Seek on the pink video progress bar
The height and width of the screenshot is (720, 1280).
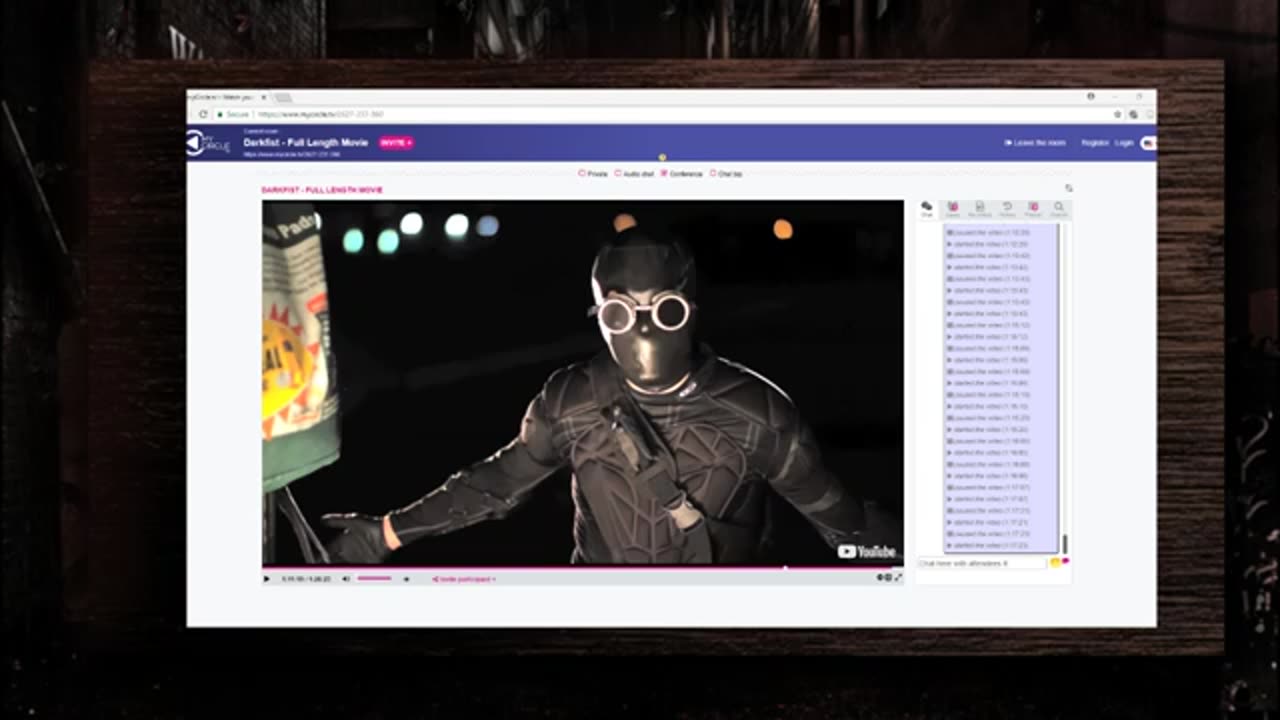tap(582, 568)
